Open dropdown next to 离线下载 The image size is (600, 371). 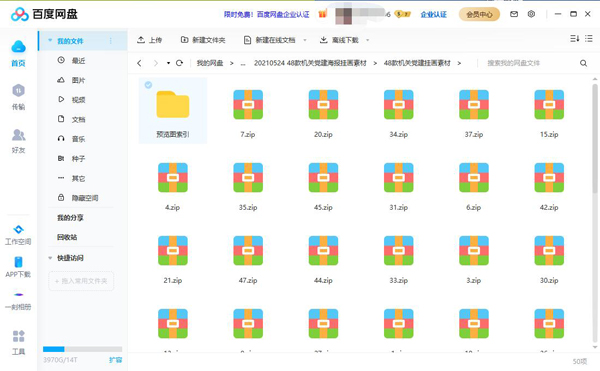[x=368, y=40]
